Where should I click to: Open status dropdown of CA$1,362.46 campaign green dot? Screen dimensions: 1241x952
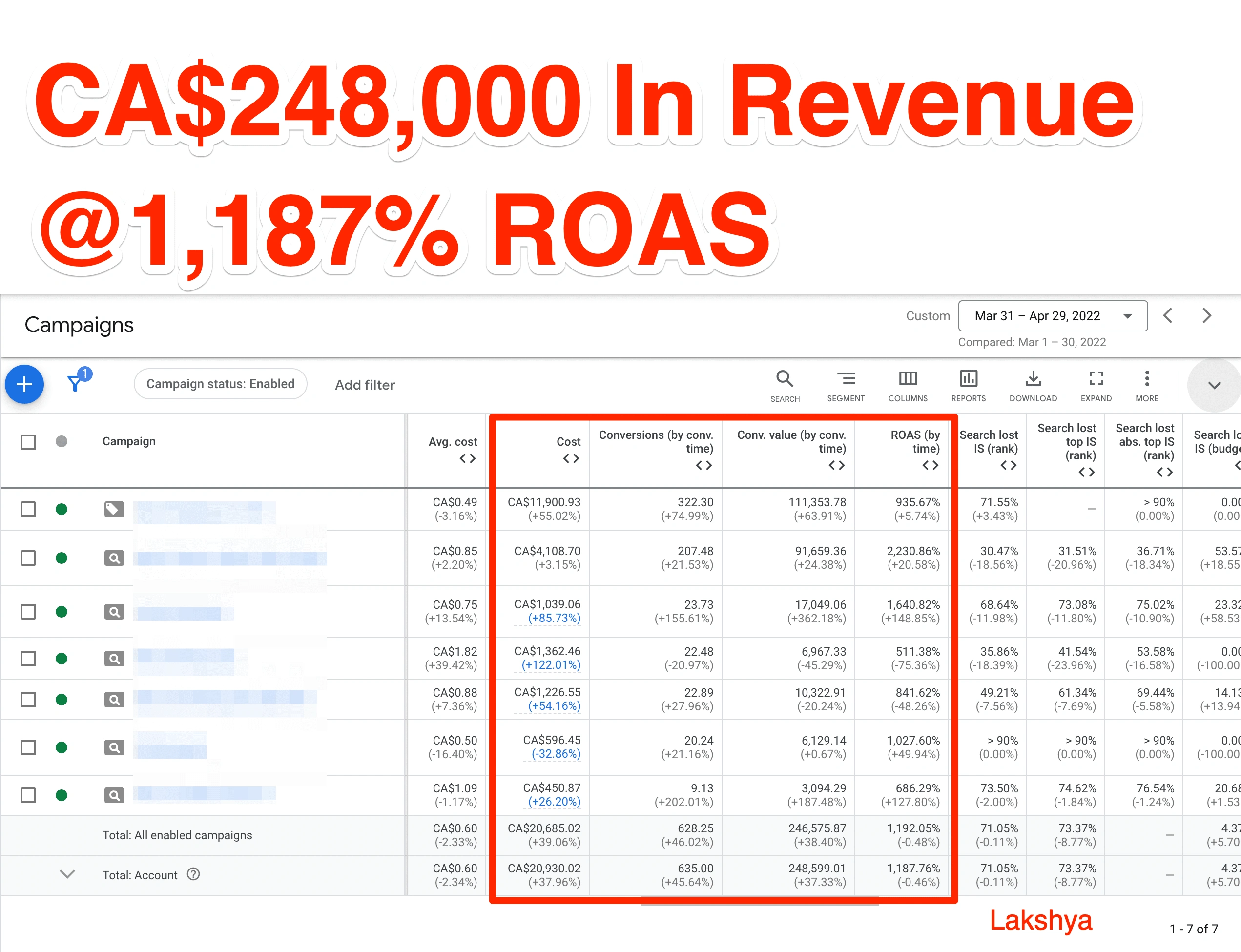pyautogui.click(x=62, y=659)
